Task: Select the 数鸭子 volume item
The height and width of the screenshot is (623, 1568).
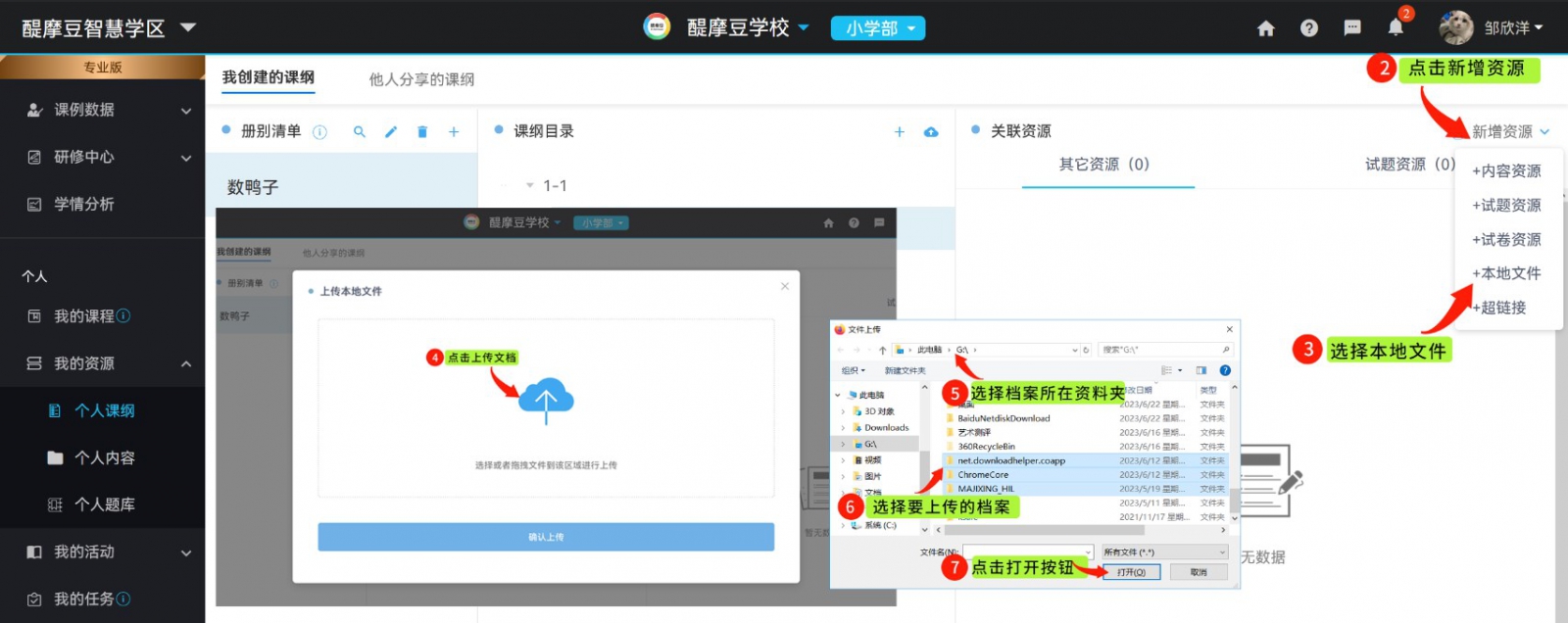Action: (x=253, y=187)
